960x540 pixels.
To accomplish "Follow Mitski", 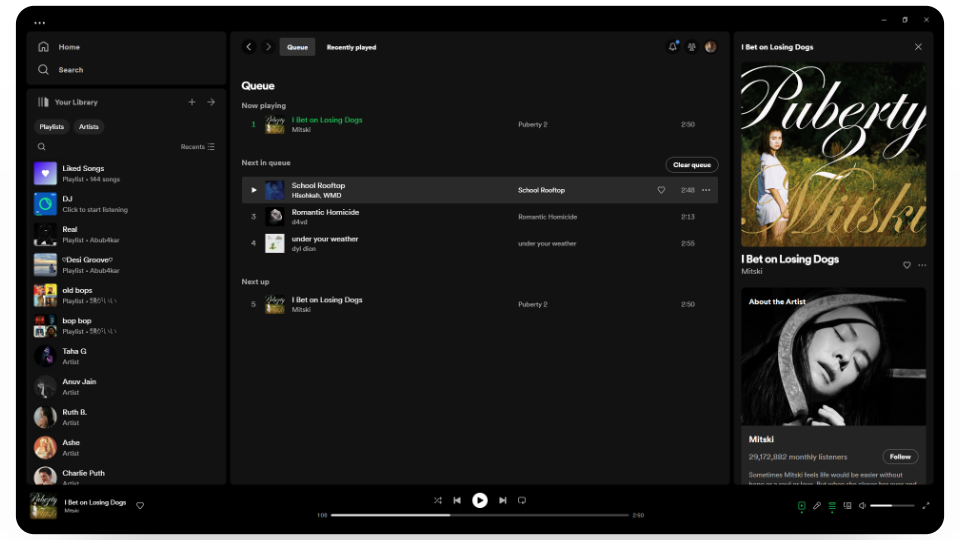I will click(900, 457).
